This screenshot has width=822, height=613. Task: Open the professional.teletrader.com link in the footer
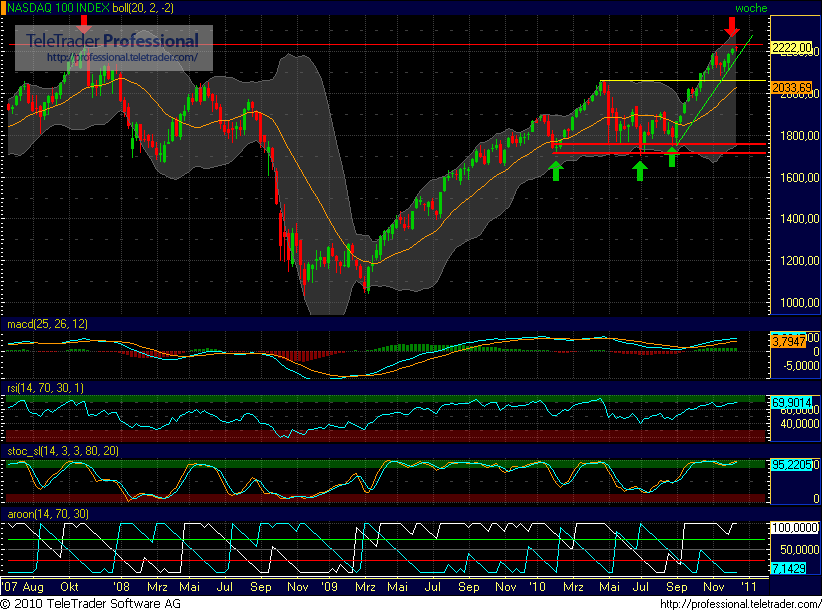pyautogui.click(x=740, y=604)
